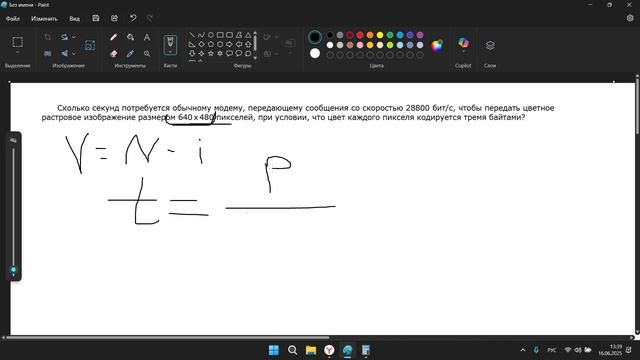640x360 pixels.
Task: Open the Файл menu
Action: point(13,18)
